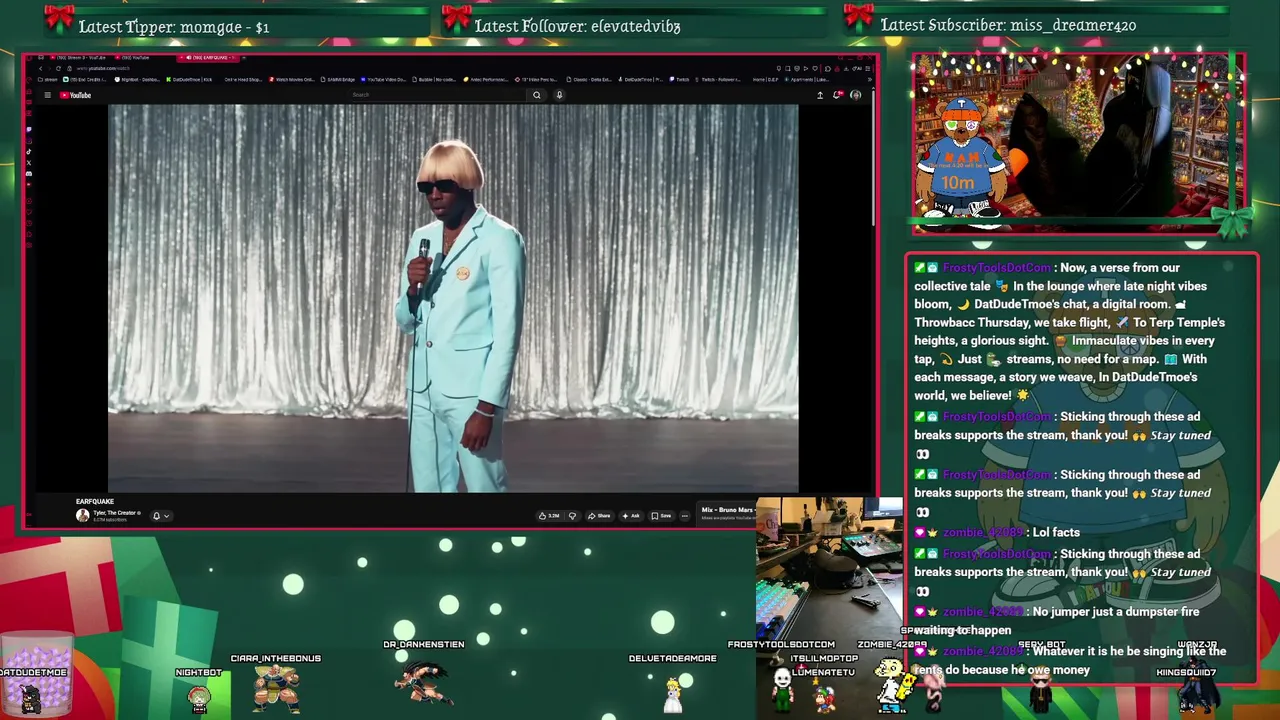
Task: Click the zombie chat message 'Lol facts'
Action: point(1056,533)
